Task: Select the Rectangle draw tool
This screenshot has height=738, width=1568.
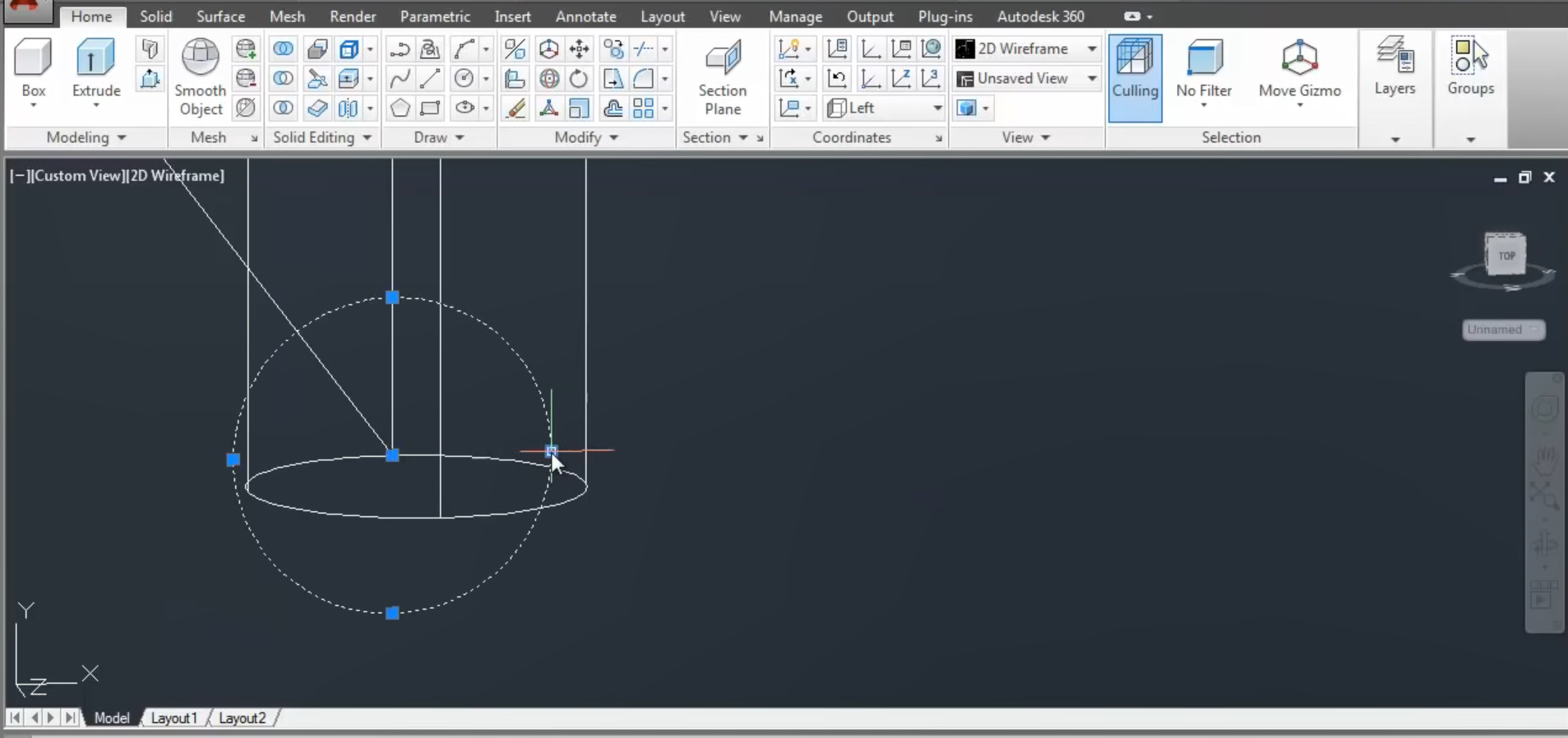Action: coord(430,108)
